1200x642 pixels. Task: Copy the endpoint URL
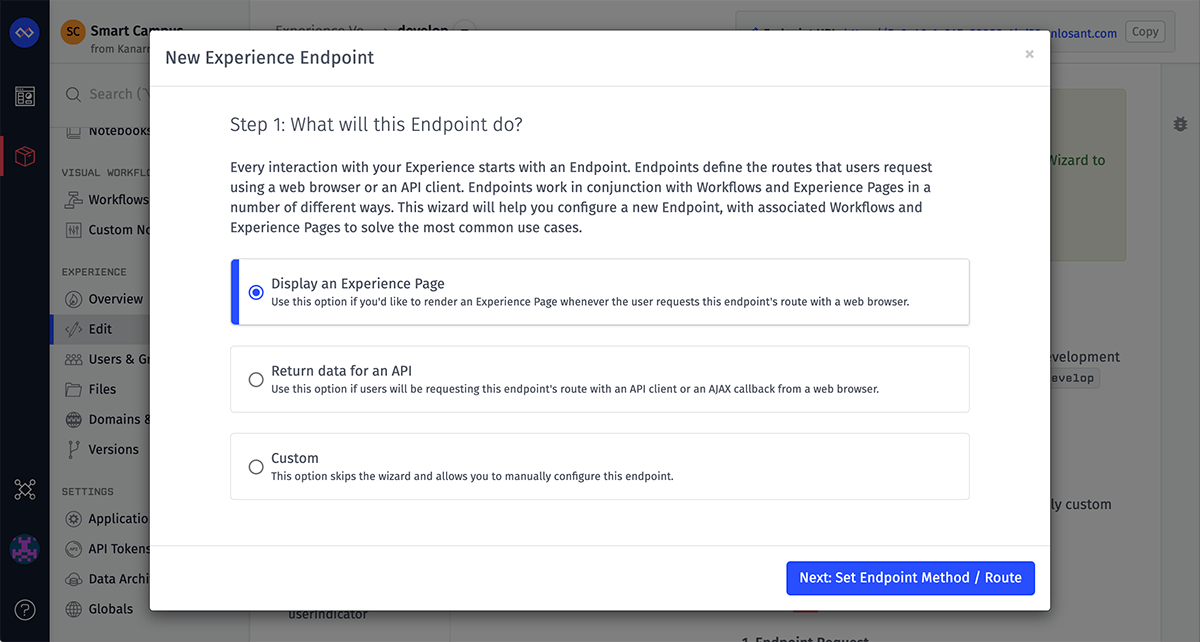click(1145, 32)
